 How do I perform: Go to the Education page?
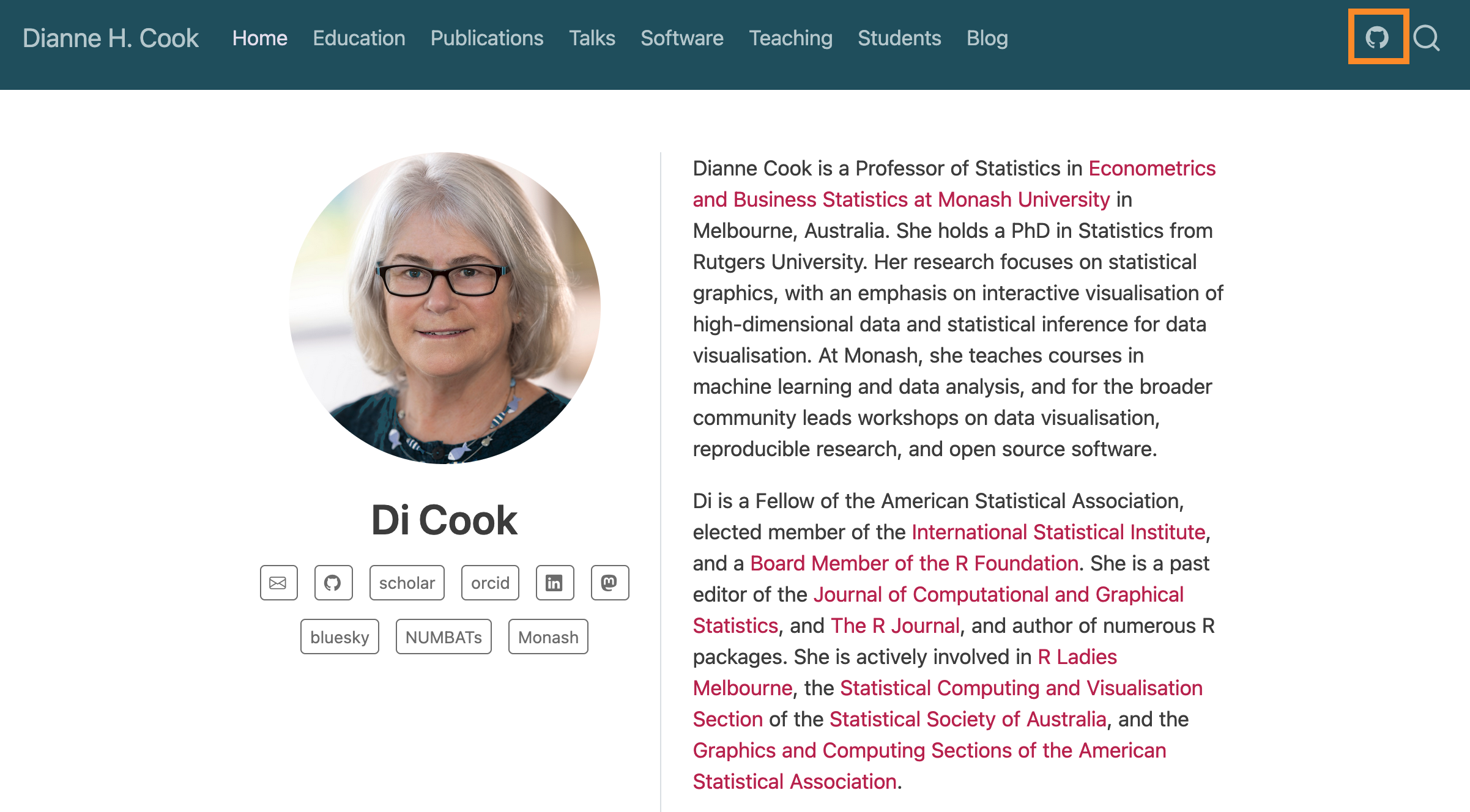pyautogui.click(x=359, y=38)
